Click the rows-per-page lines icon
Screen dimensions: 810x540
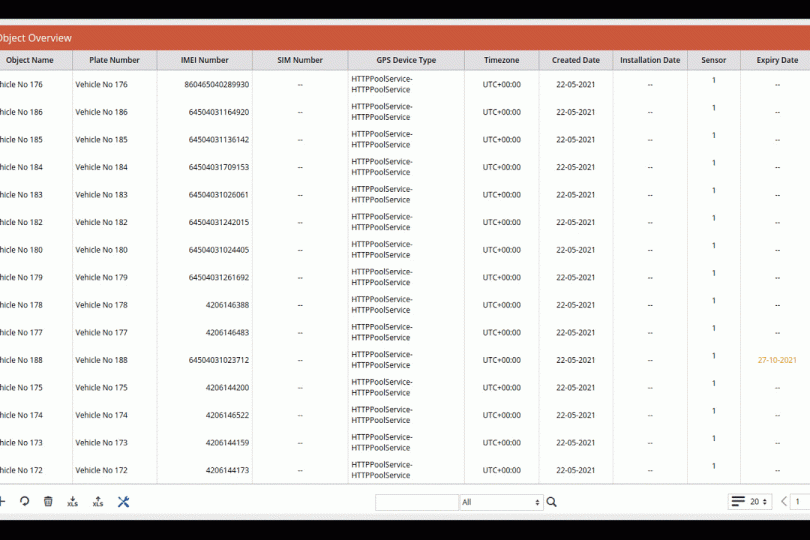coord(738,502)
